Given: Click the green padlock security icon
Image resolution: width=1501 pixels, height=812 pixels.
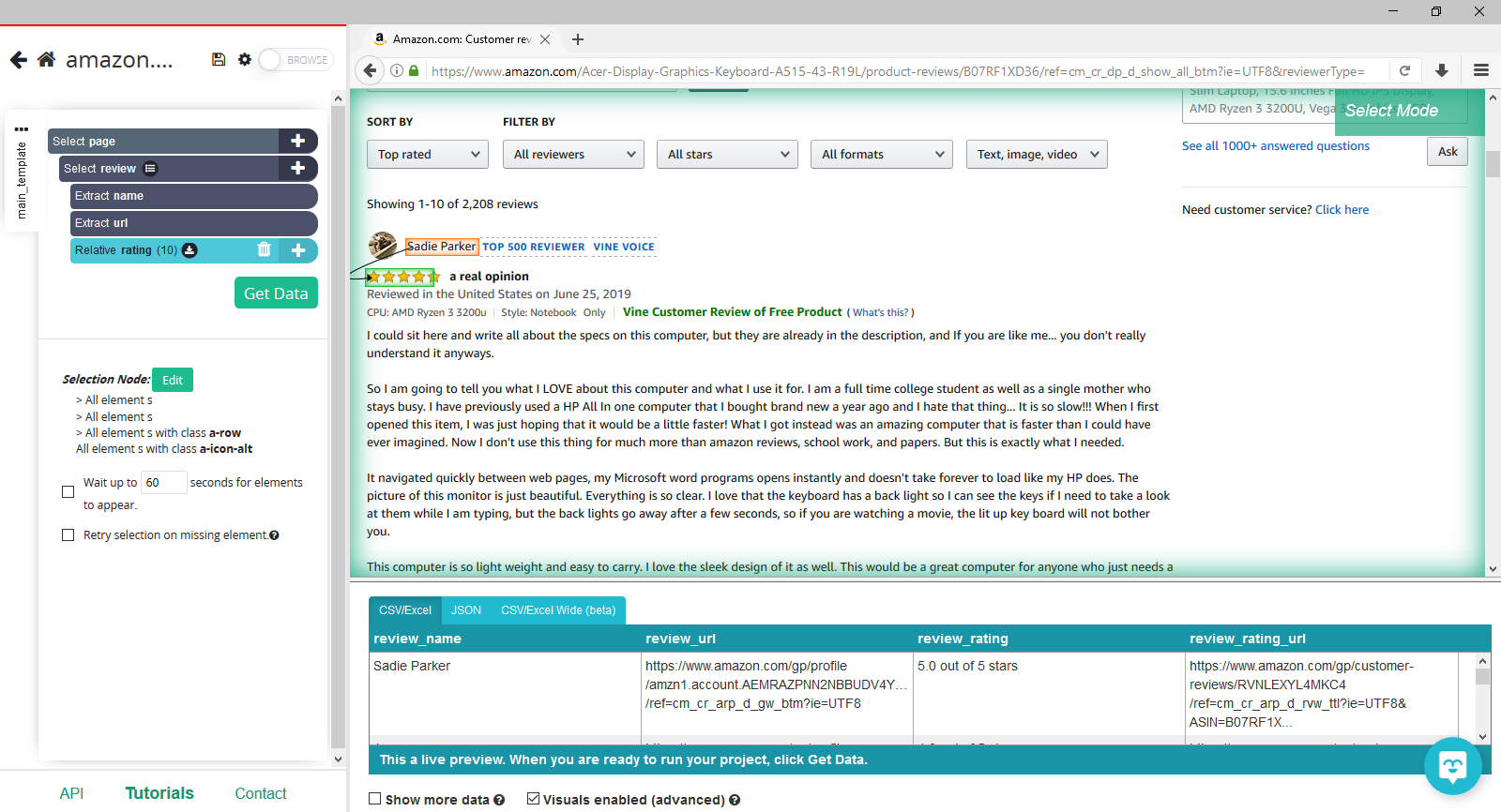Looking at the screenshot, I should 414,70.
